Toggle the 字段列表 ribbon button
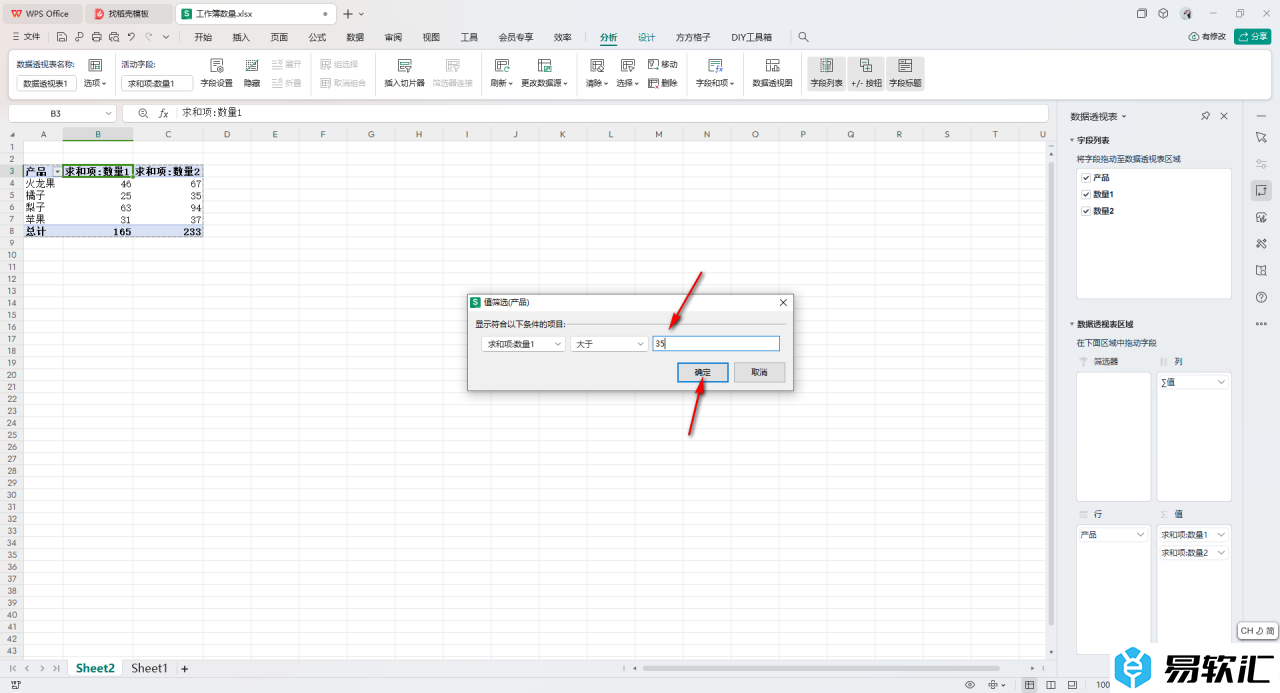This screenshot has height=693, width=1280. pyautogui.click(x=826, y=72)
